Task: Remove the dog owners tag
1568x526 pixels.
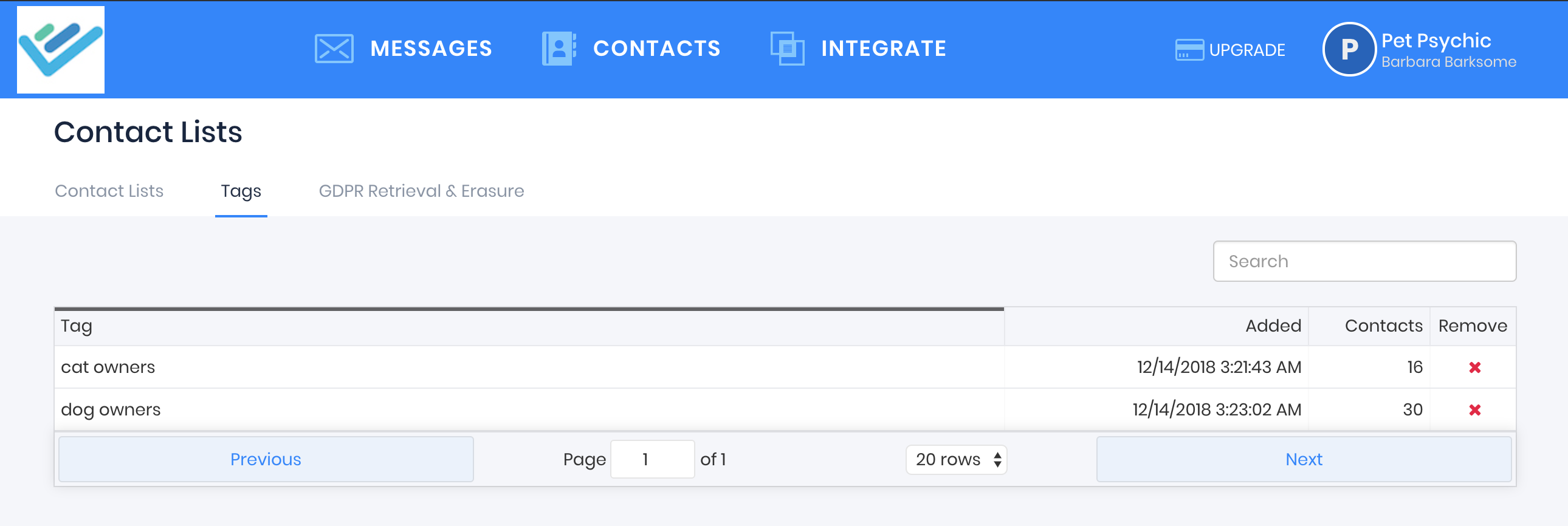Action: pos(1474,410)
